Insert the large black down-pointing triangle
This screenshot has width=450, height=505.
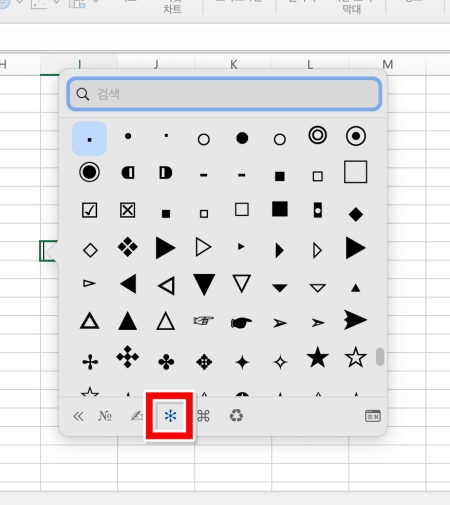(204, 284)
